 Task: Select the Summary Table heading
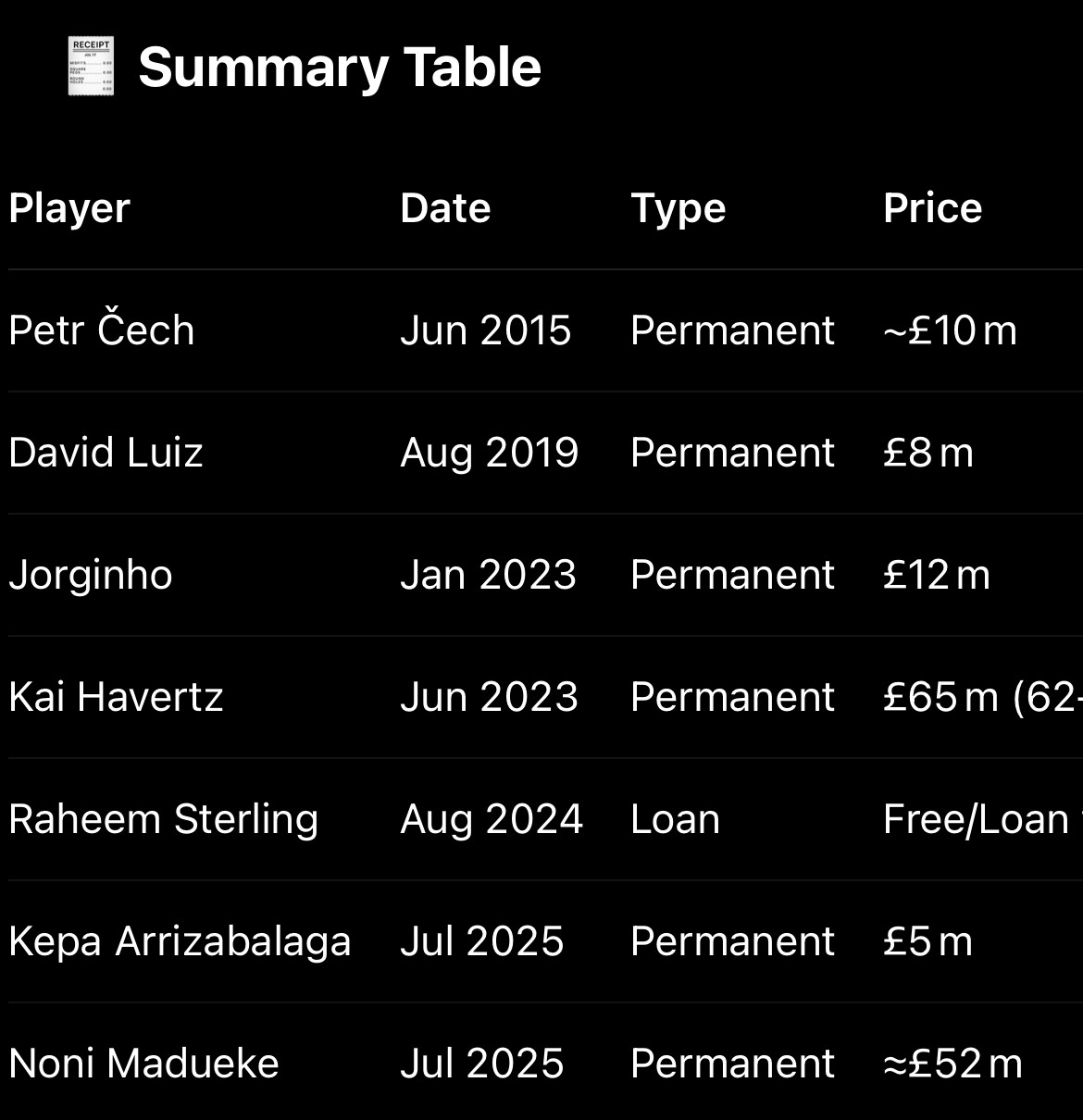[x=340, y=68]
